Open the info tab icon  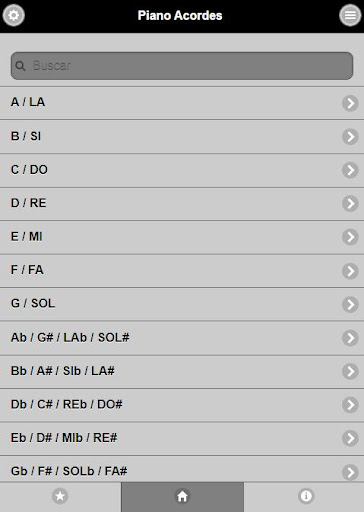[306, 496]
